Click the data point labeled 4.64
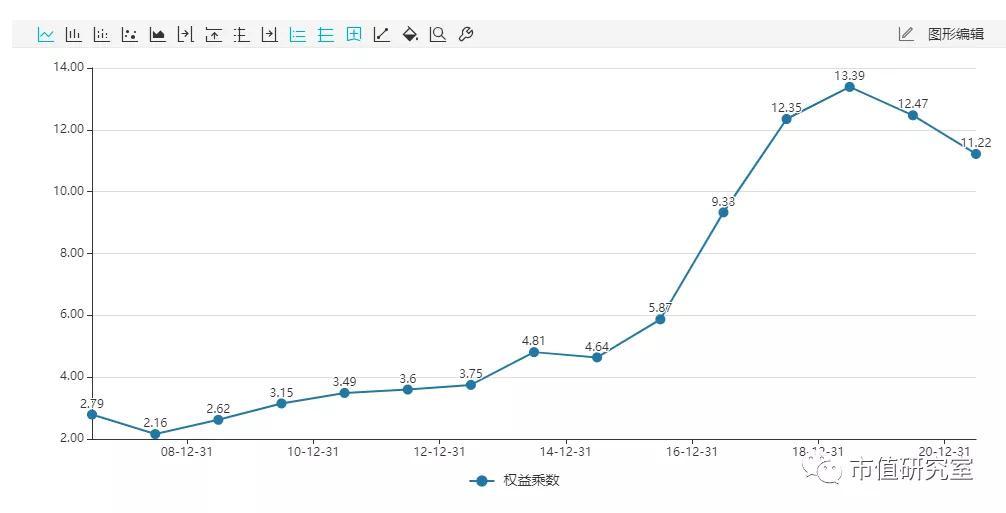 [597, 357]
